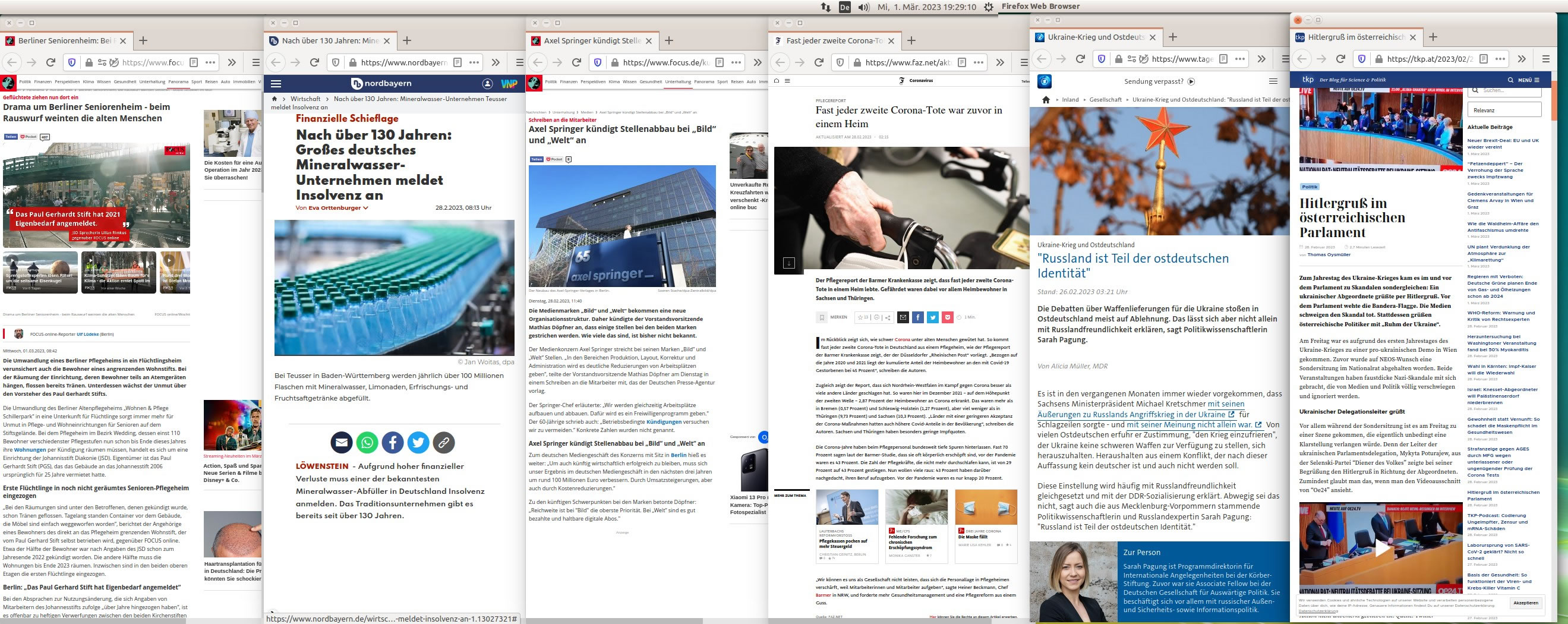Share nordbayern article via email icon

[x=342, y=443]
